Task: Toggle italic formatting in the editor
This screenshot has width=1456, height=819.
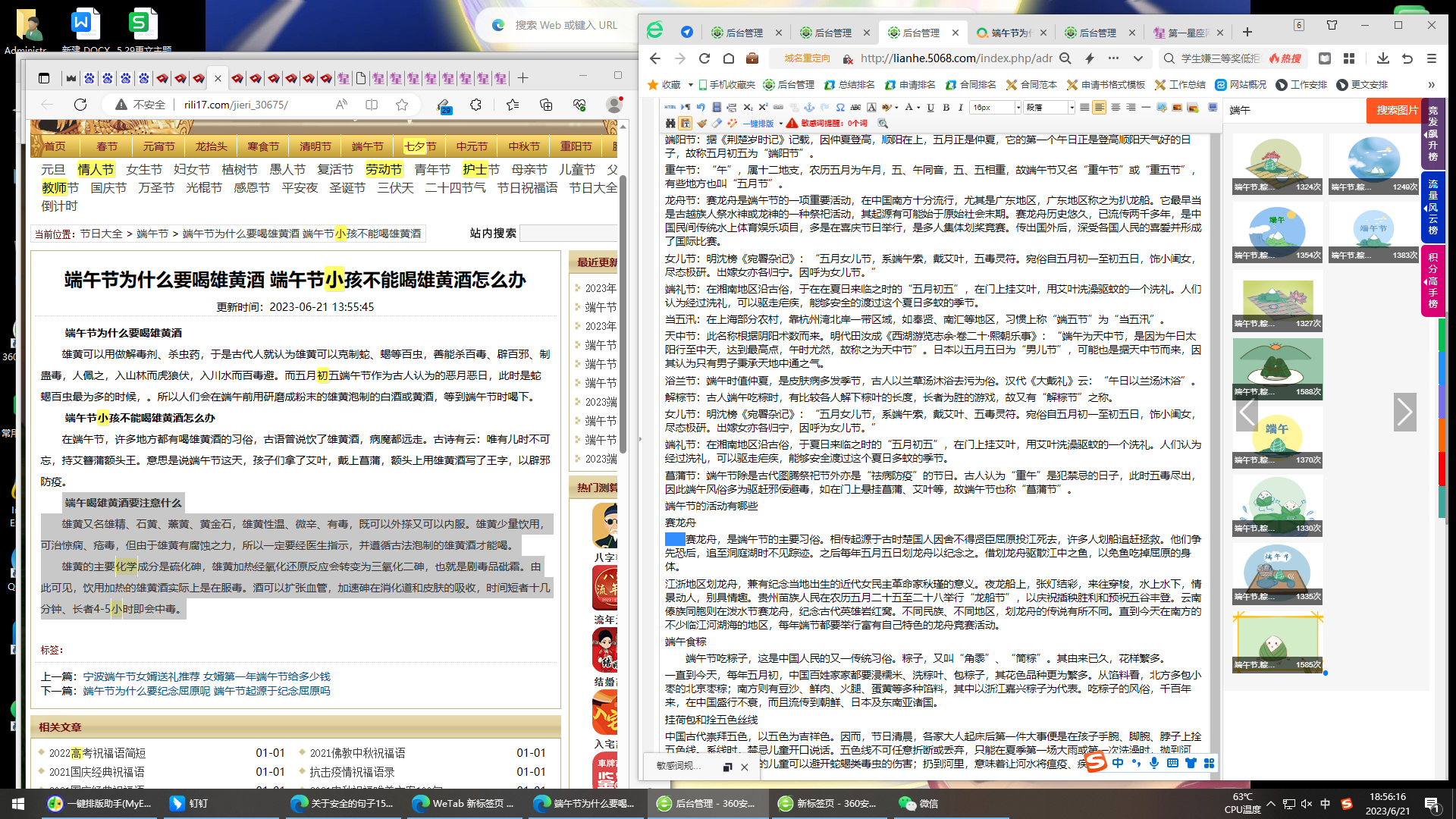Action: tap(961, 108)
